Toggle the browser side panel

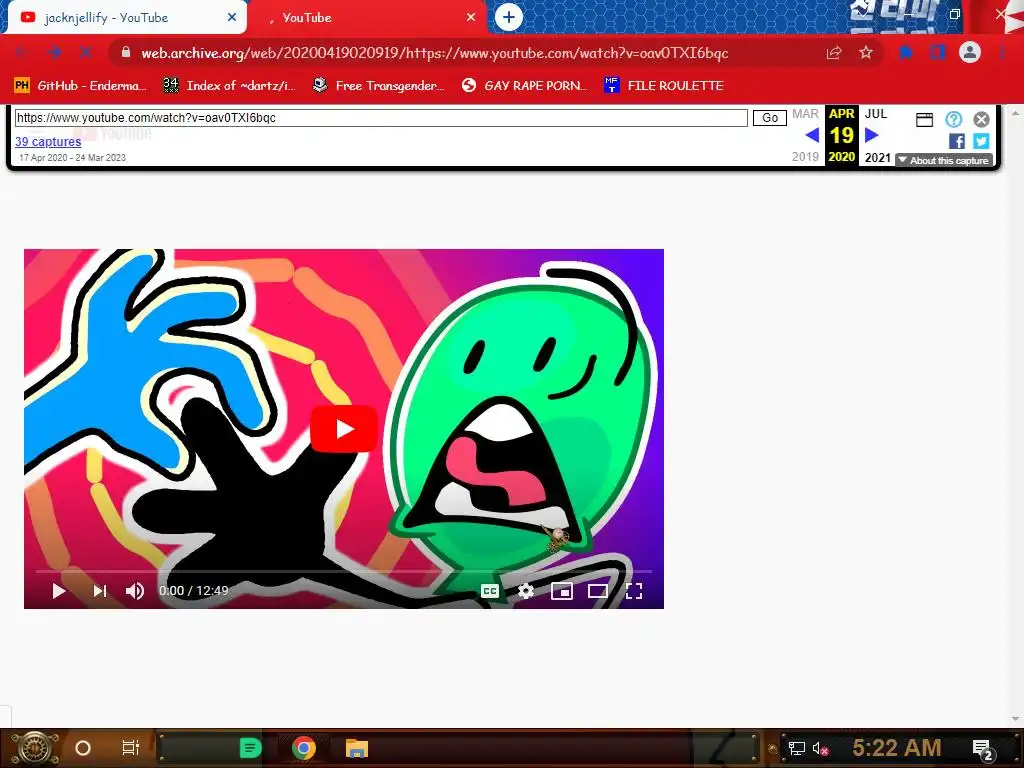coord(938,53)
